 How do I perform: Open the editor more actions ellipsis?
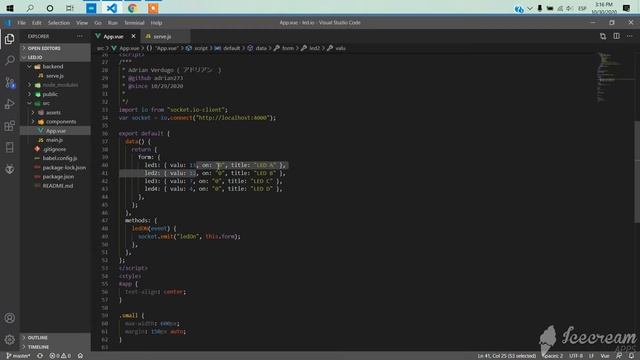pyautogui.click(x=630, y=36)
